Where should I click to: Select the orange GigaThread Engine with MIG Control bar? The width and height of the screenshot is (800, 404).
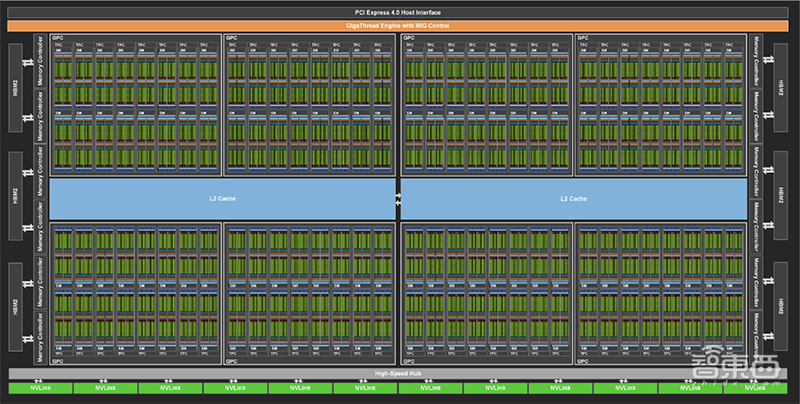click(x=399, y=24)
